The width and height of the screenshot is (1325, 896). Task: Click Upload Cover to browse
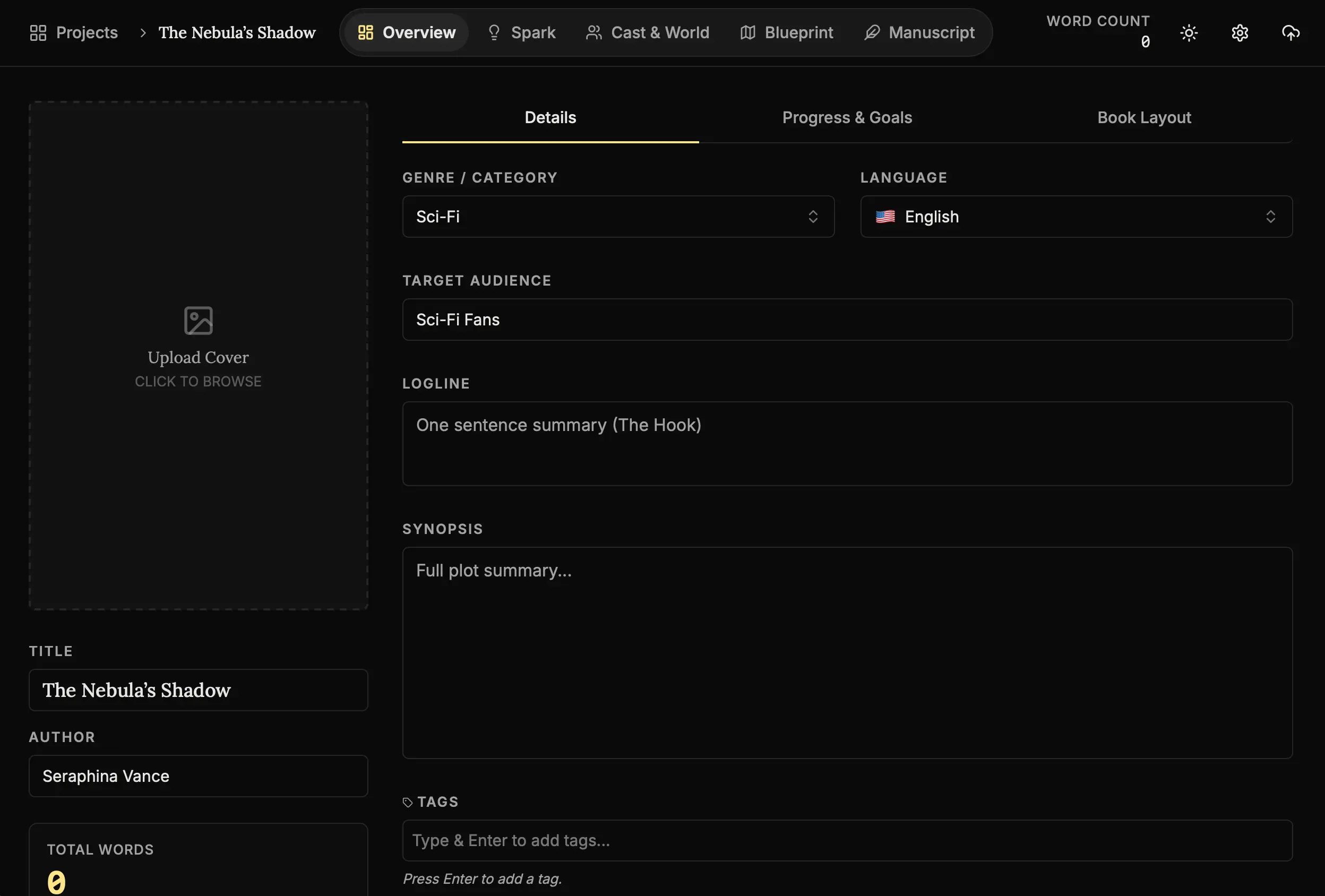coord(198,357)
